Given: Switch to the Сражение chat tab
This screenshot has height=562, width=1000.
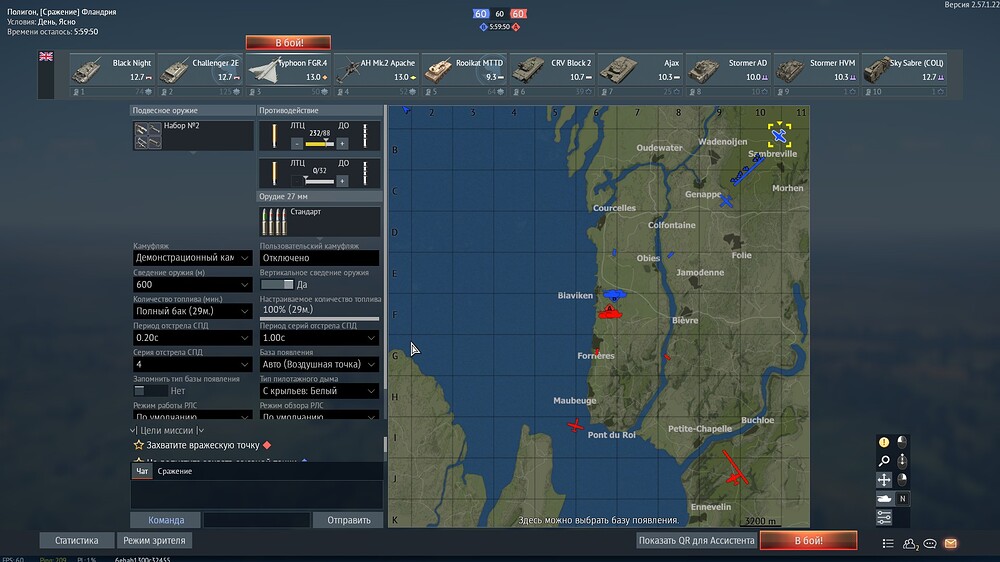Looking at the screenshot, I should 175,471.
